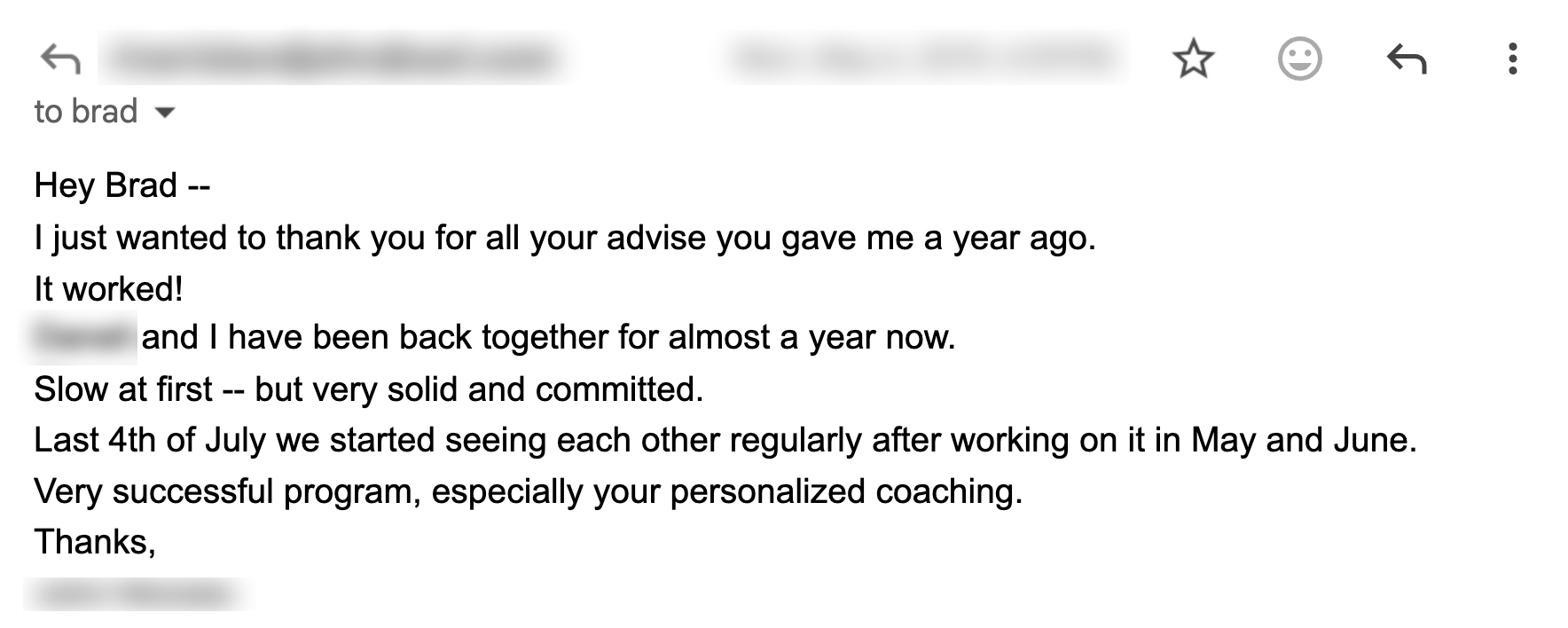Image resolution: width=1568 pixels, height=628 pixels.
Task: Star this email message
Action: (1192, 59)
